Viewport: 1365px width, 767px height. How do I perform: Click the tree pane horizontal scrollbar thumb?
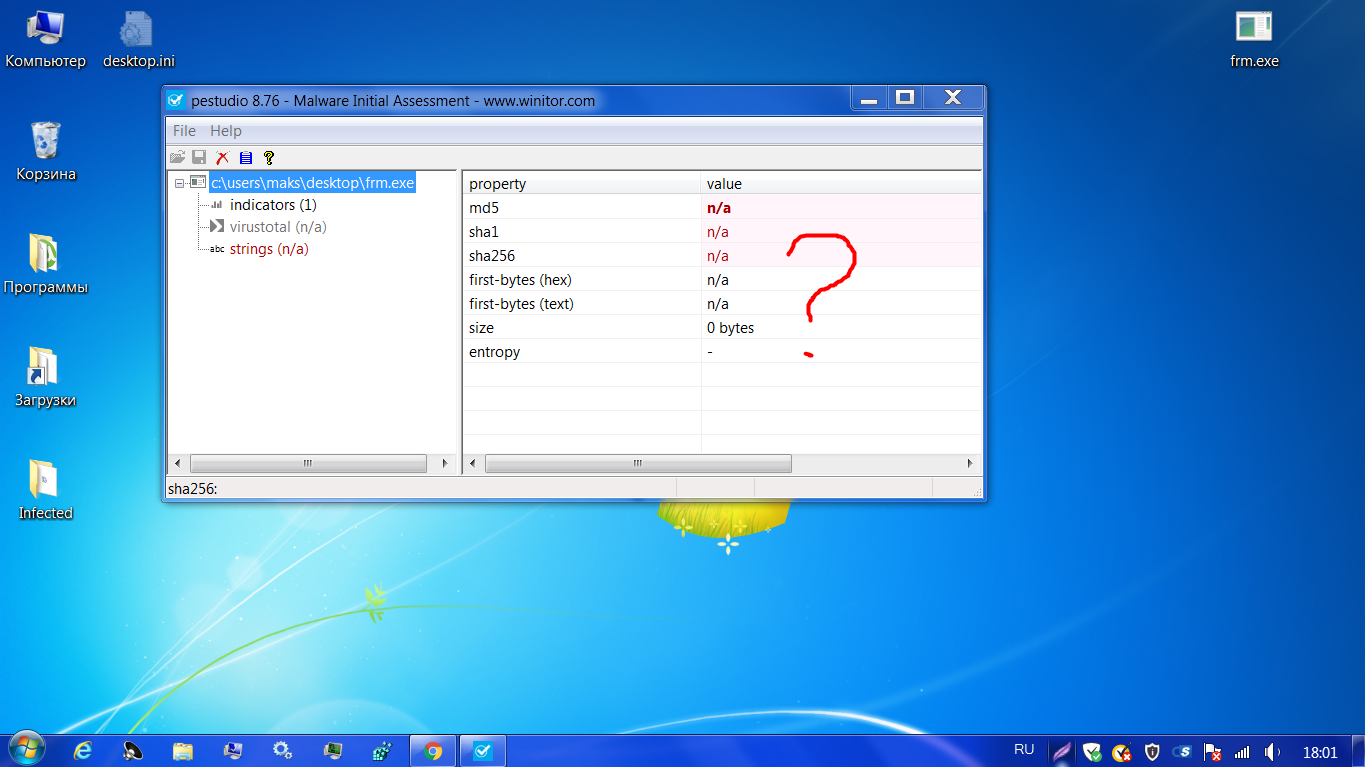(308, 464)
